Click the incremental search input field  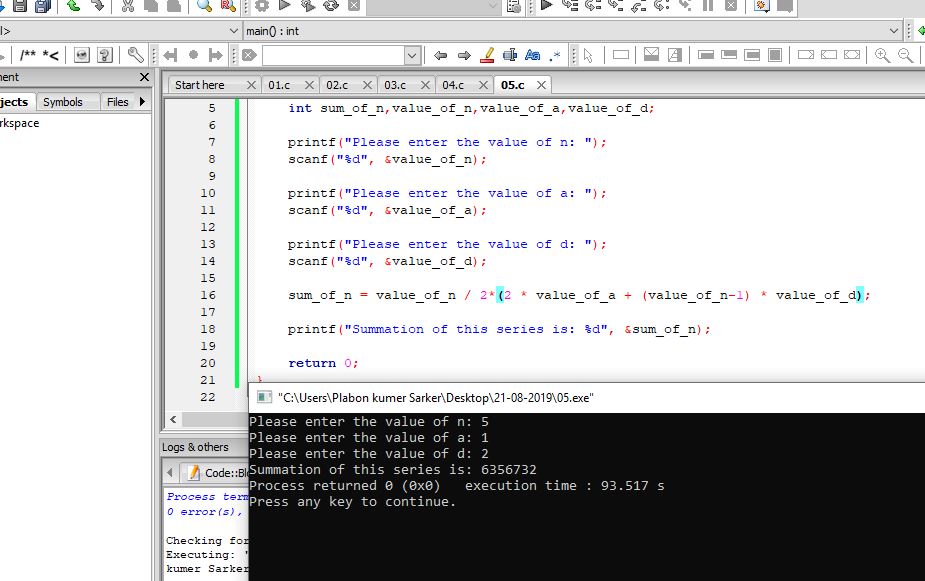pyautogui.click(x=333, y=55)
